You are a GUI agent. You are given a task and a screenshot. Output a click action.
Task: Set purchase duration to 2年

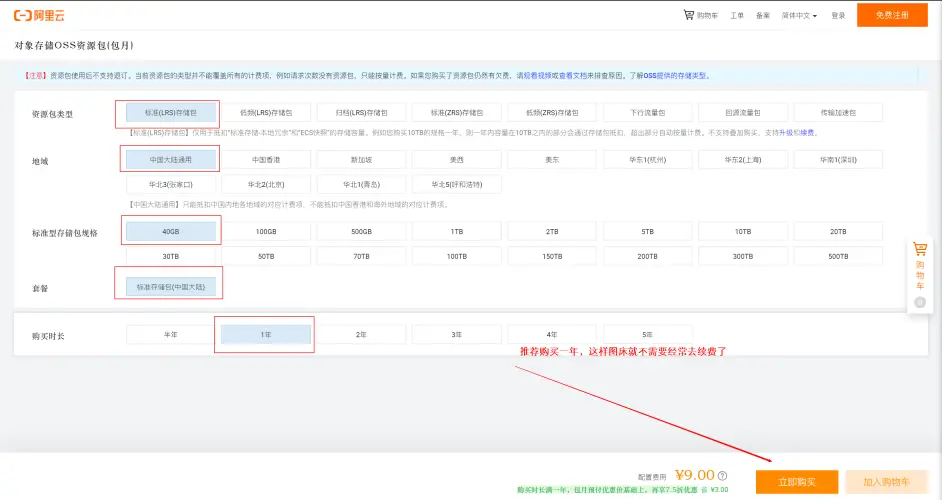coord(361,335)
